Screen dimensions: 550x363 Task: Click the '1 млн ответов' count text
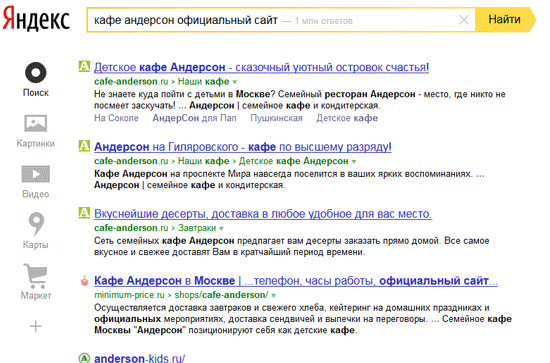[x=323, y=21]
